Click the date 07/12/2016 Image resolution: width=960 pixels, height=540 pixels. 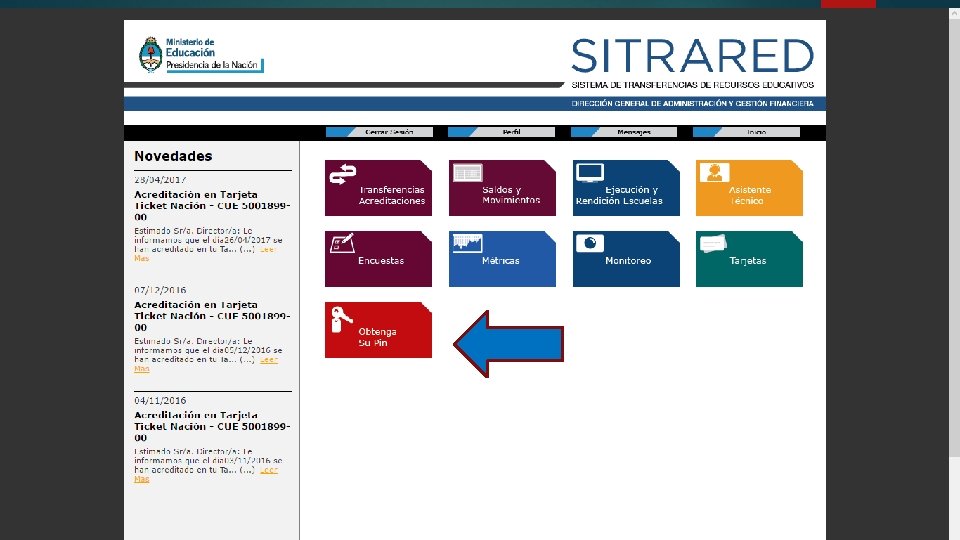(x=160, y=290)
